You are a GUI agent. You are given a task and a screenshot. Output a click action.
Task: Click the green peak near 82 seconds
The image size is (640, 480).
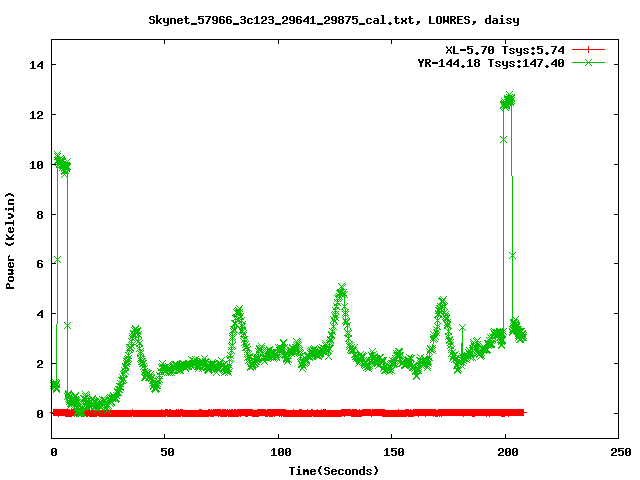point(238,311)
